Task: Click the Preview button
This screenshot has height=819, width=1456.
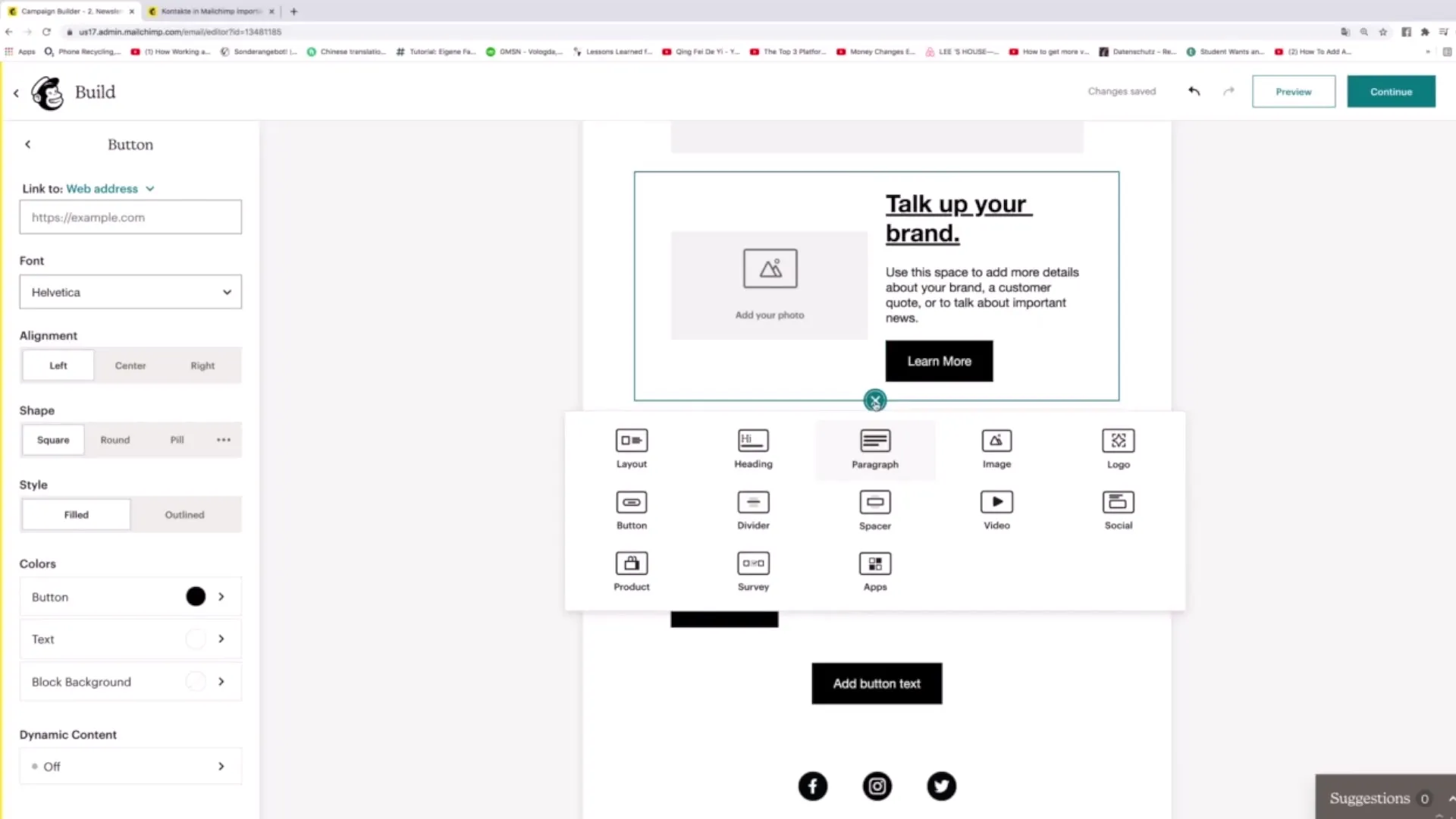Action: (x=1293, y=92)
